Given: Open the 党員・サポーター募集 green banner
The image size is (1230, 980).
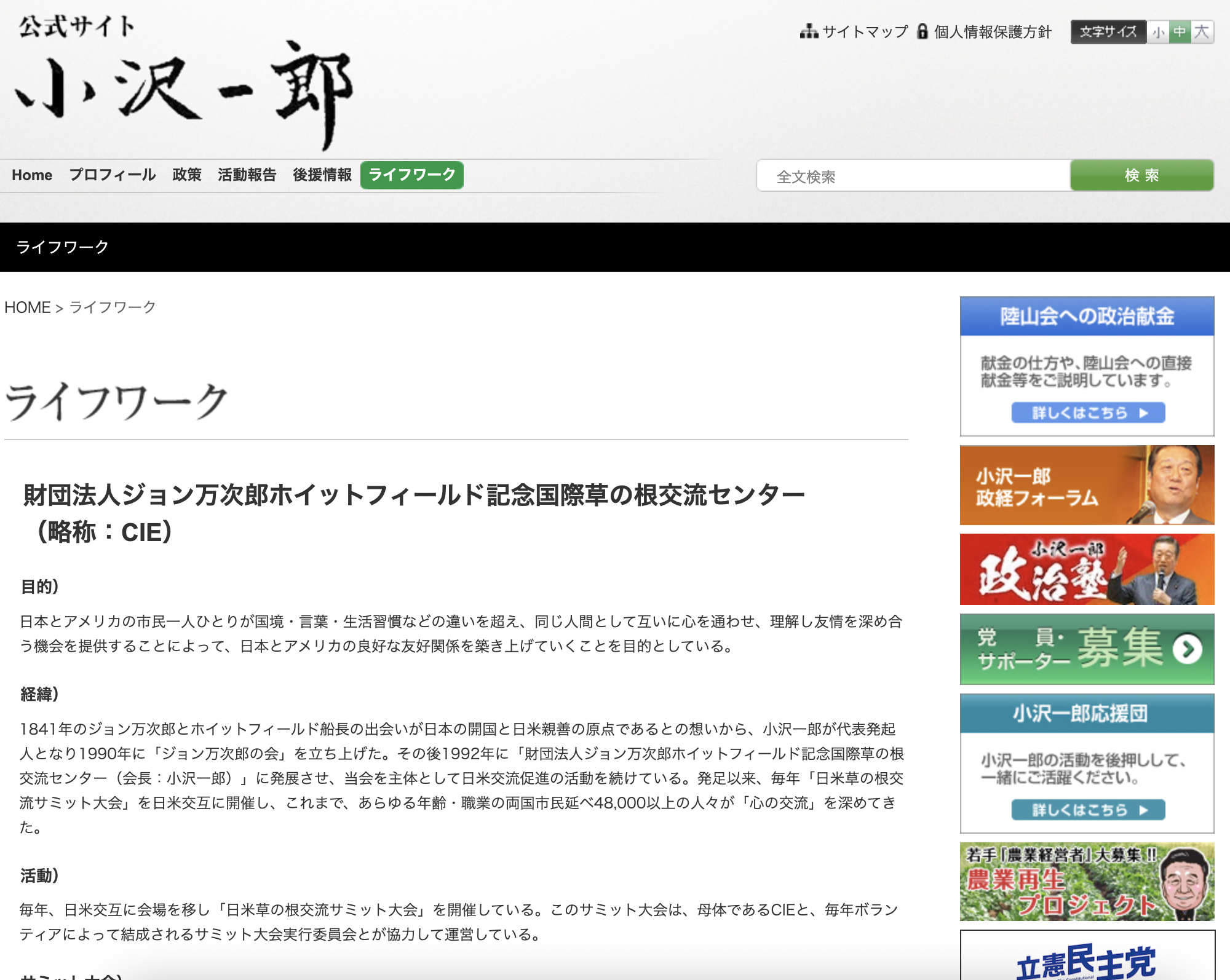Looking at the screenshot, I should (1087, 649).
